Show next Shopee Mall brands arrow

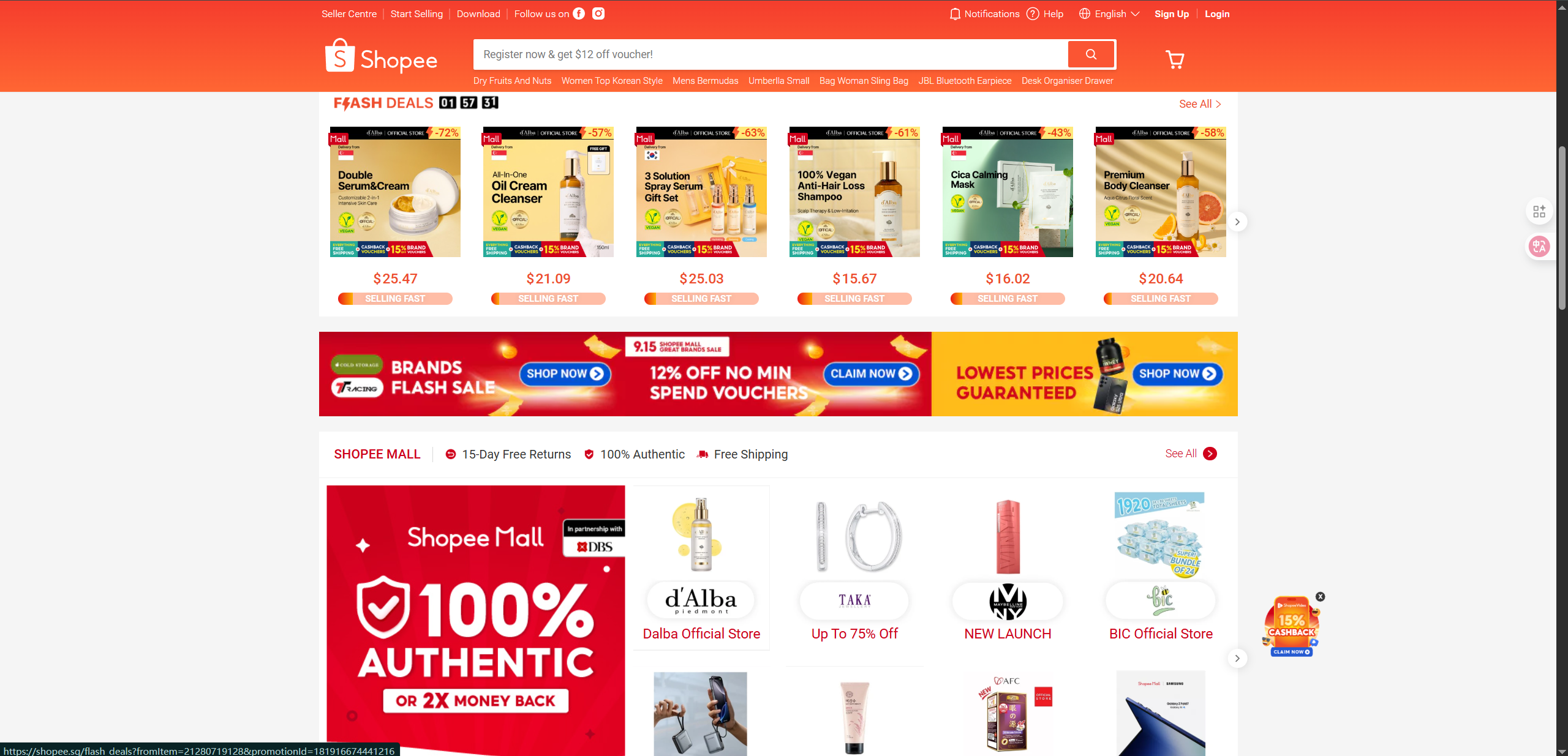tap(1237, 658)
